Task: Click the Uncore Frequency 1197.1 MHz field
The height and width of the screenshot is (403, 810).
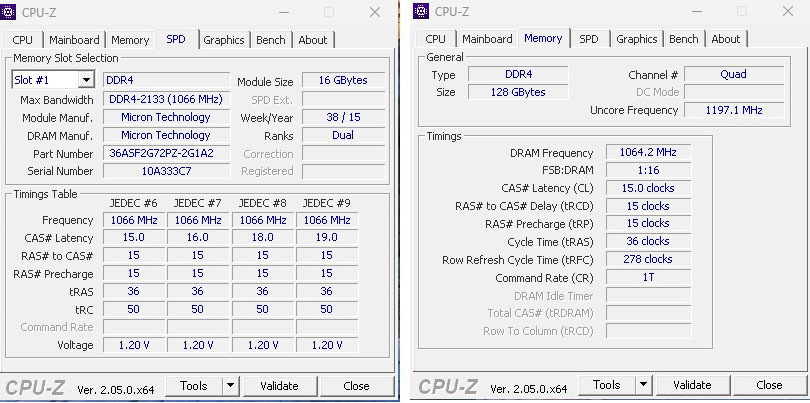Action: pyautogui.click(x=734, y=110)
